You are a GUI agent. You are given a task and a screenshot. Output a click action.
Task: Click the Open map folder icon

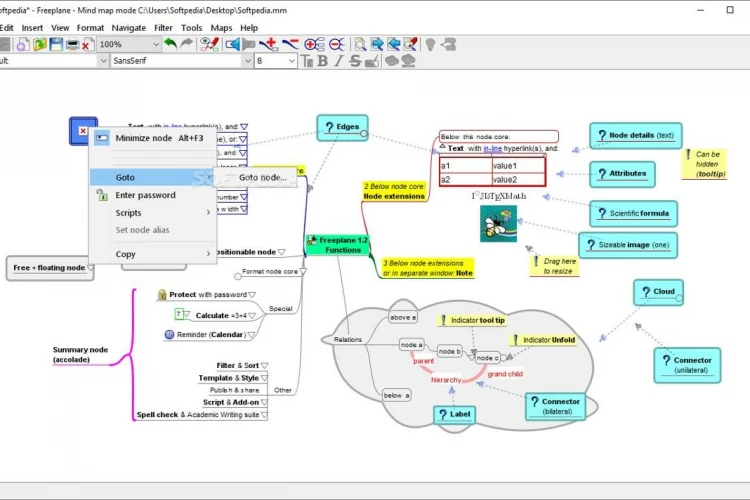click(40, 44)
